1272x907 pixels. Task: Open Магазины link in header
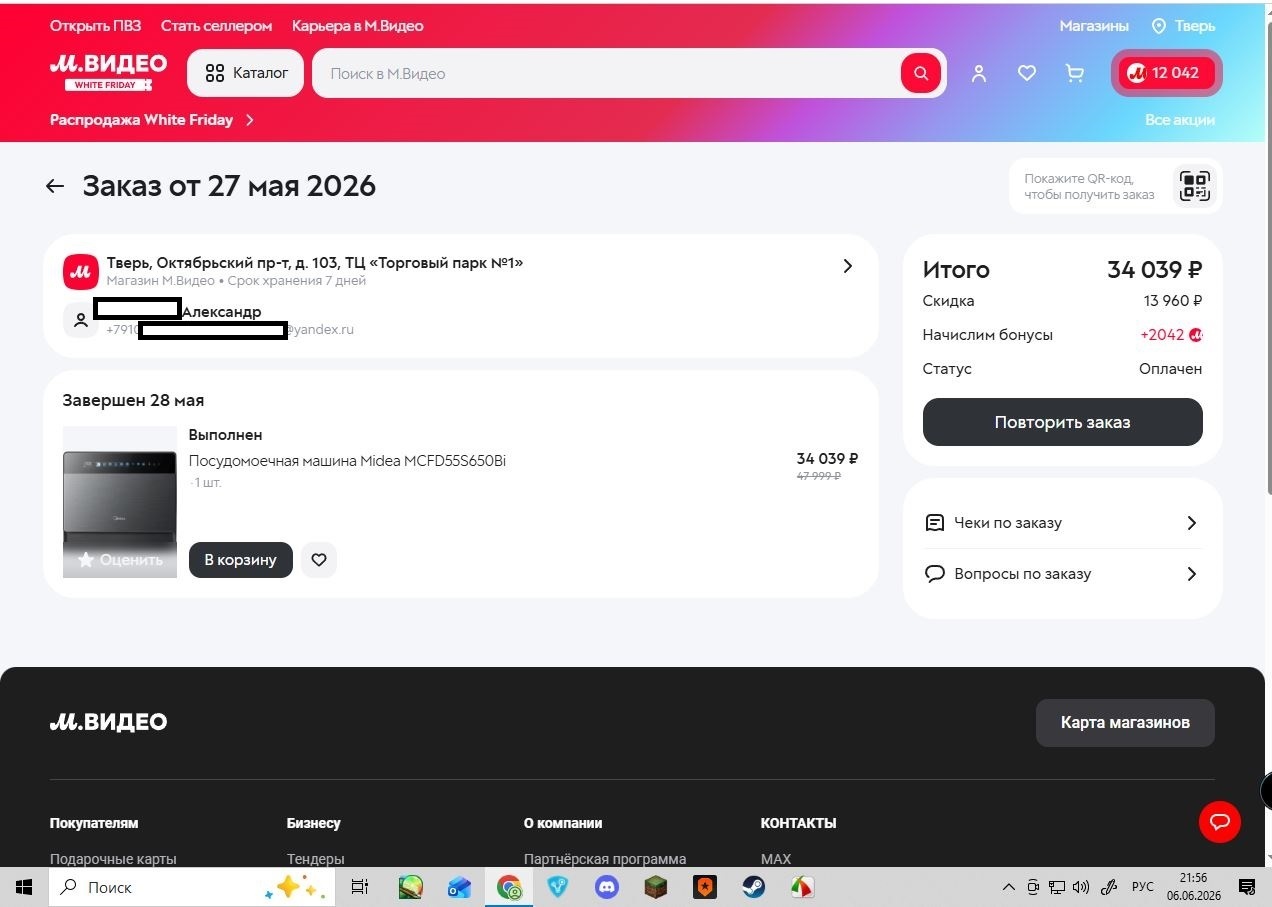pyautogui.click(x=1094, y=26)
